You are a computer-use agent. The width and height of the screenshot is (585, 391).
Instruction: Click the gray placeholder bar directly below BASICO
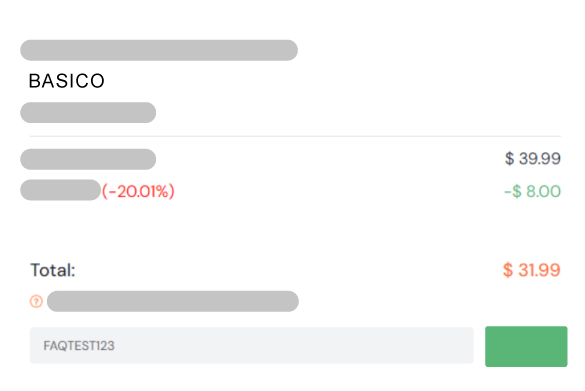[88, 113]
